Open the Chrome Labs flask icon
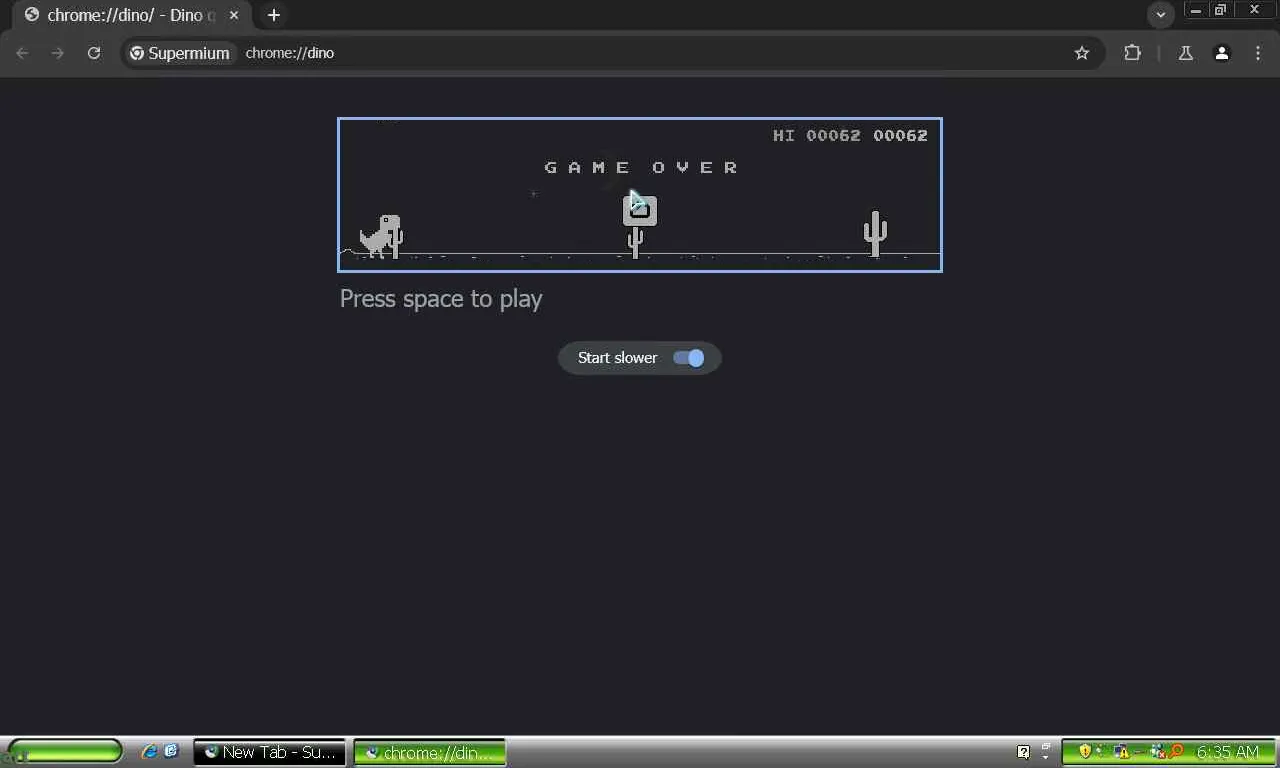Image resolution: width=1280 pixels, height=768 pixels. (1186, 53)
